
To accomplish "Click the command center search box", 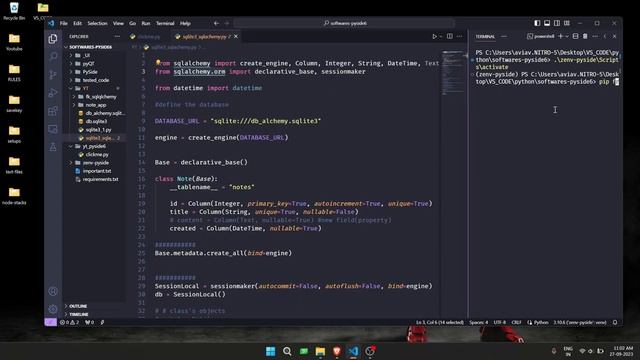I will [x=344, y=23].
